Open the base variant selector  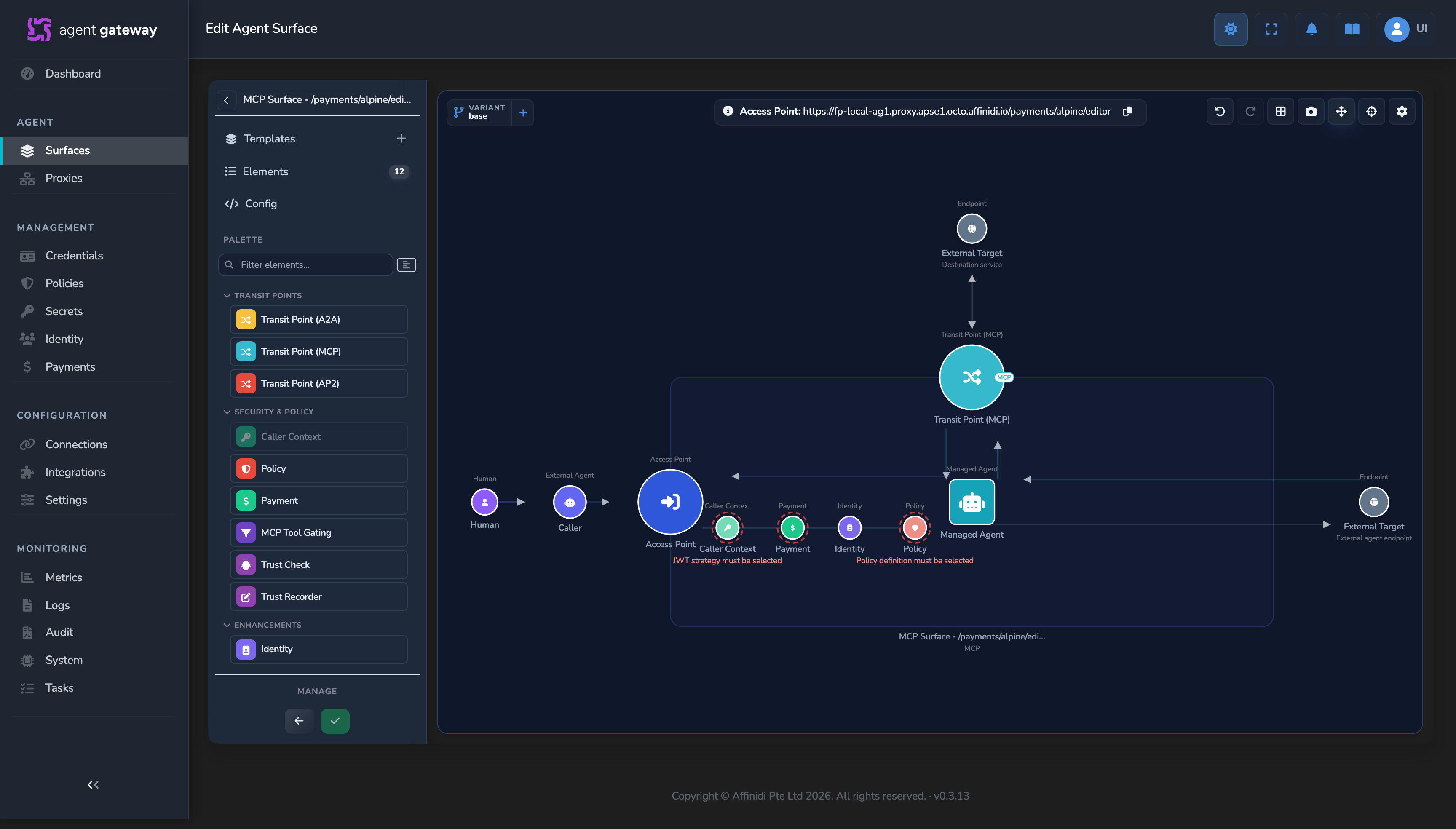[x=479, y=112]
